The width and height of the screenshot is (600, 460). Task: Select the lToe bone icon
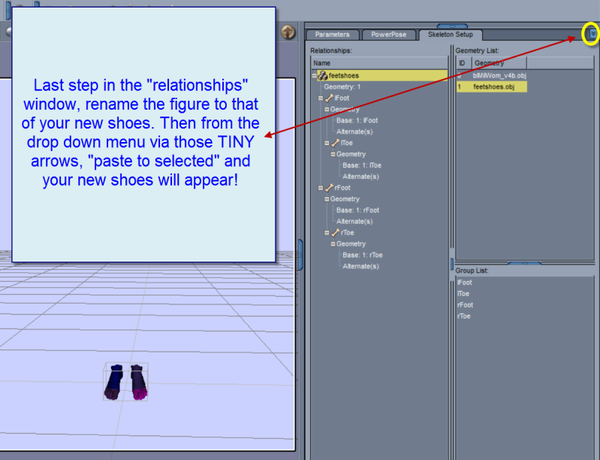point(335,143)
